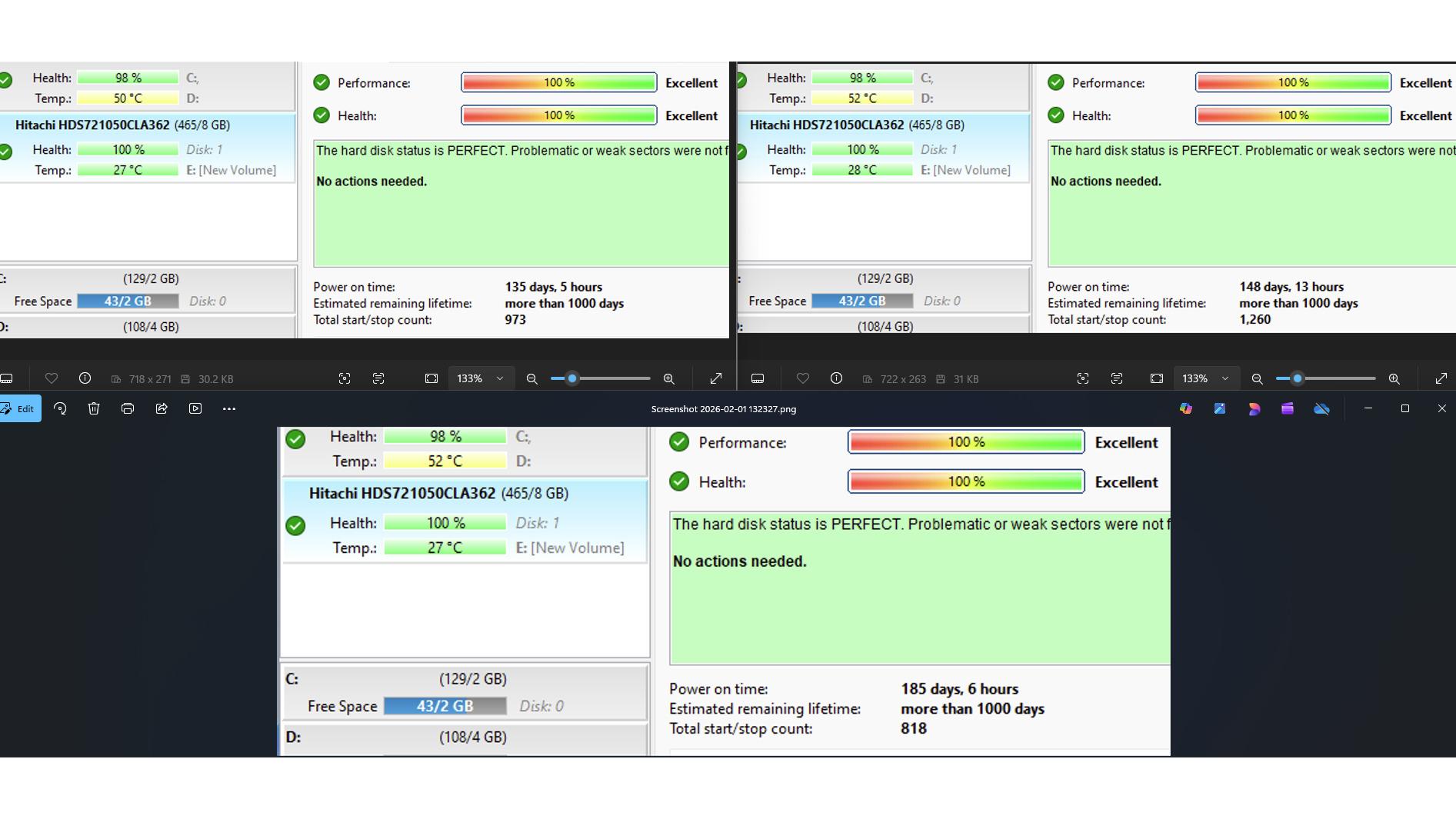Image resolution: width=1456 pixels, height=819 pixels.
Task: Rotate the image using the rotate icon
Action: [x=60, y=409]
